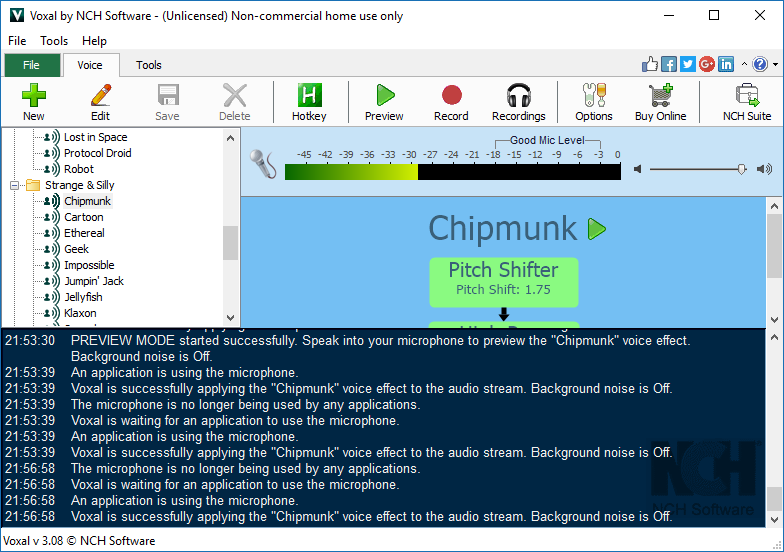The width and height of the screenshot is (784, 552).
Task: Select Ethereal voice
Action: (x=84, y=233)
